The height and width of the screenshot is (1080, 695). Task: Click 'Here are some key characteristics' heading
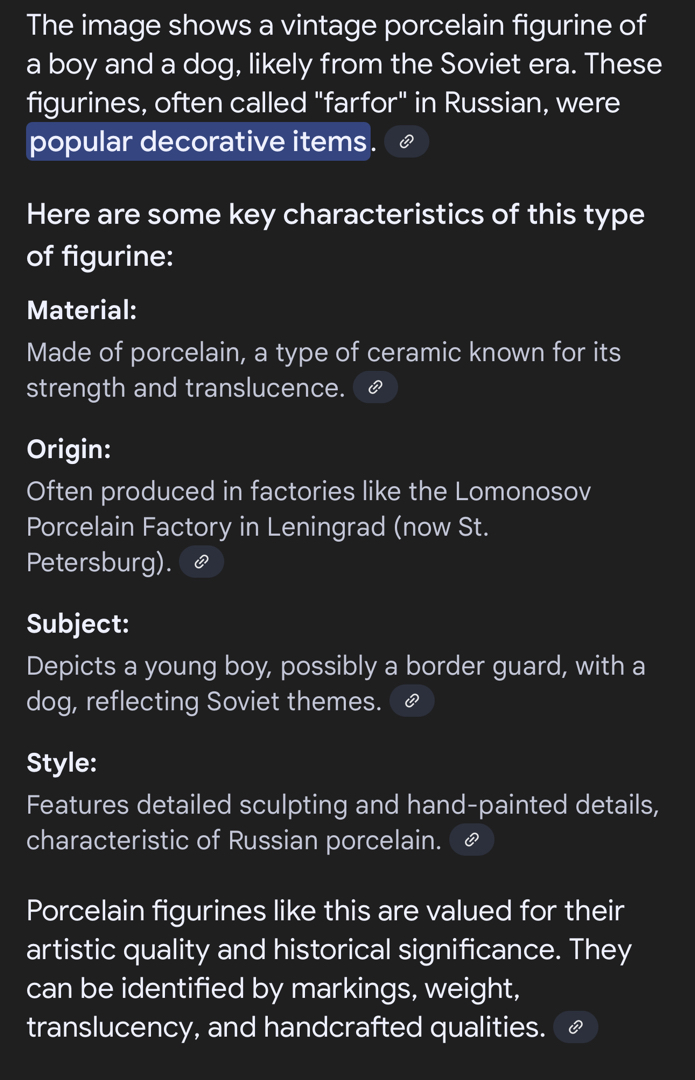pyautogui.click(x=335, y=235)
